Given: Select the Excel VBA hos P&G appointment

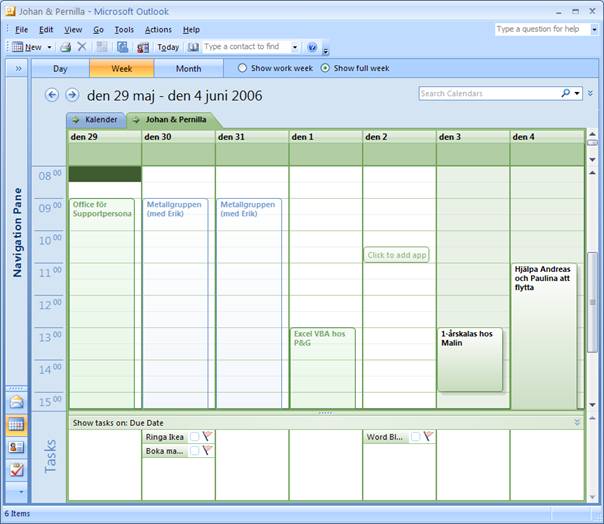Looking at the screenshot, I should click(x=322, y=368).
